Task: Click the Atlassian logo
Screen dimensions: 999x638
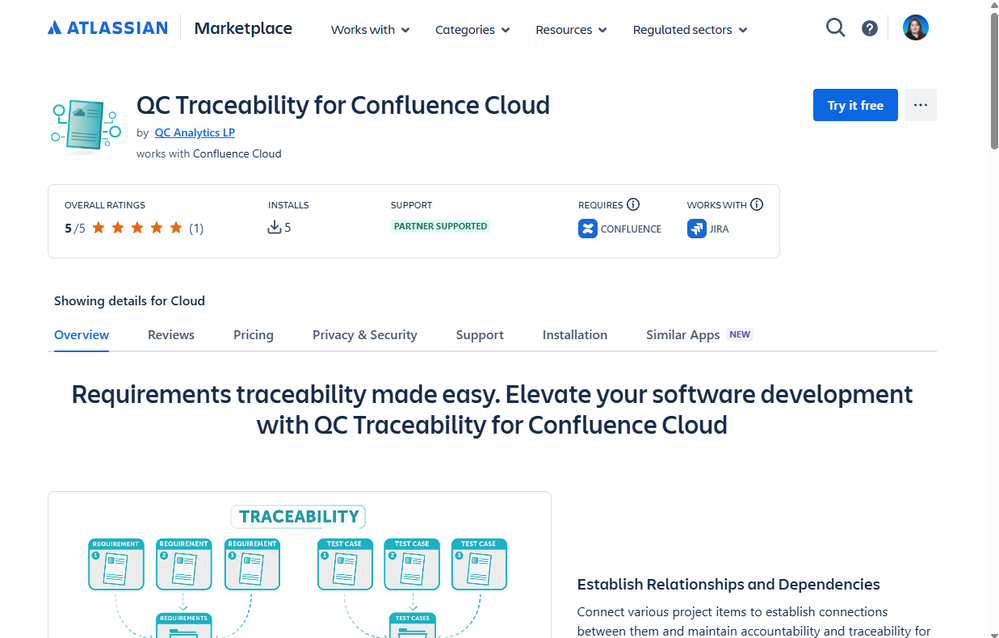Action: [x=108, y=28]
